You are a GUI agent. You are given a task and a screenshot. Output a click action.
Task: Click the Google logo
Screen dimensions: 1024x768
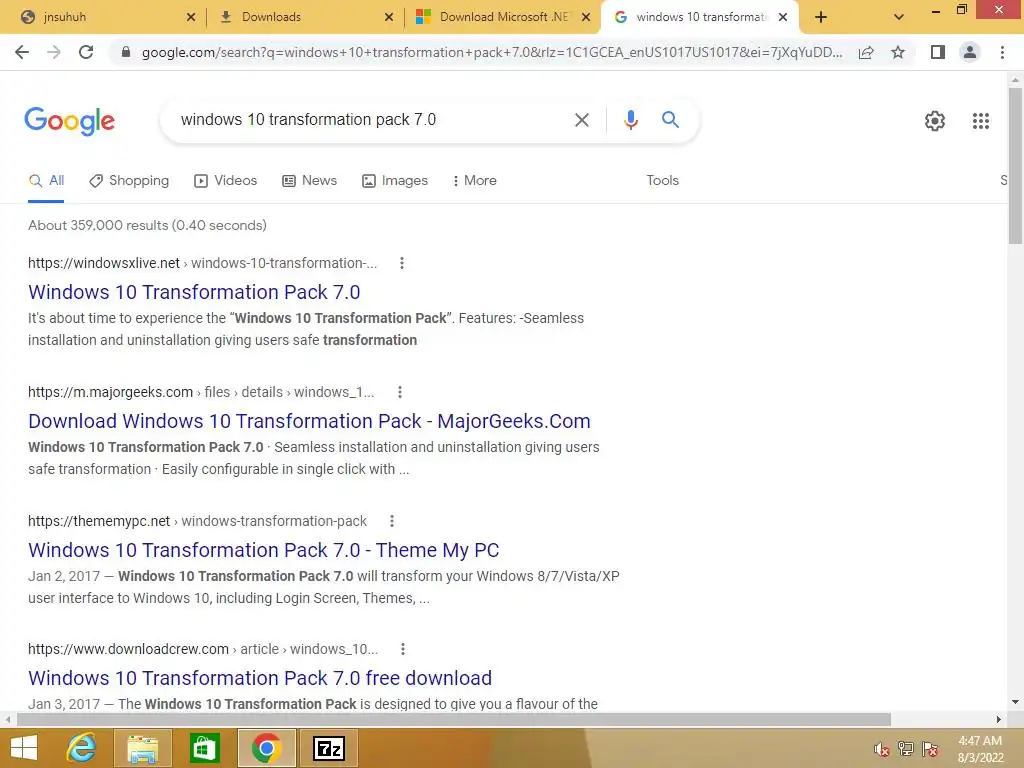pos(69,121)
